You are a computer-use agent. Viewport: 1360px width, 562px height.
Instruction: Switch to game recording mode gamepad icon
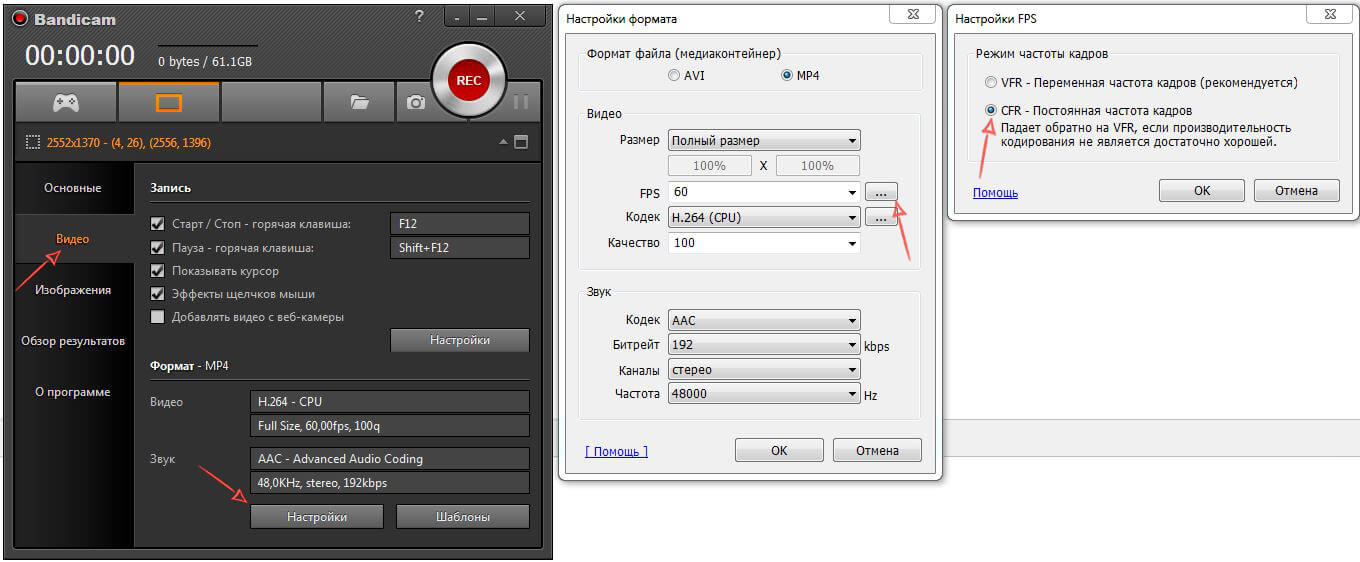point(66,102)
